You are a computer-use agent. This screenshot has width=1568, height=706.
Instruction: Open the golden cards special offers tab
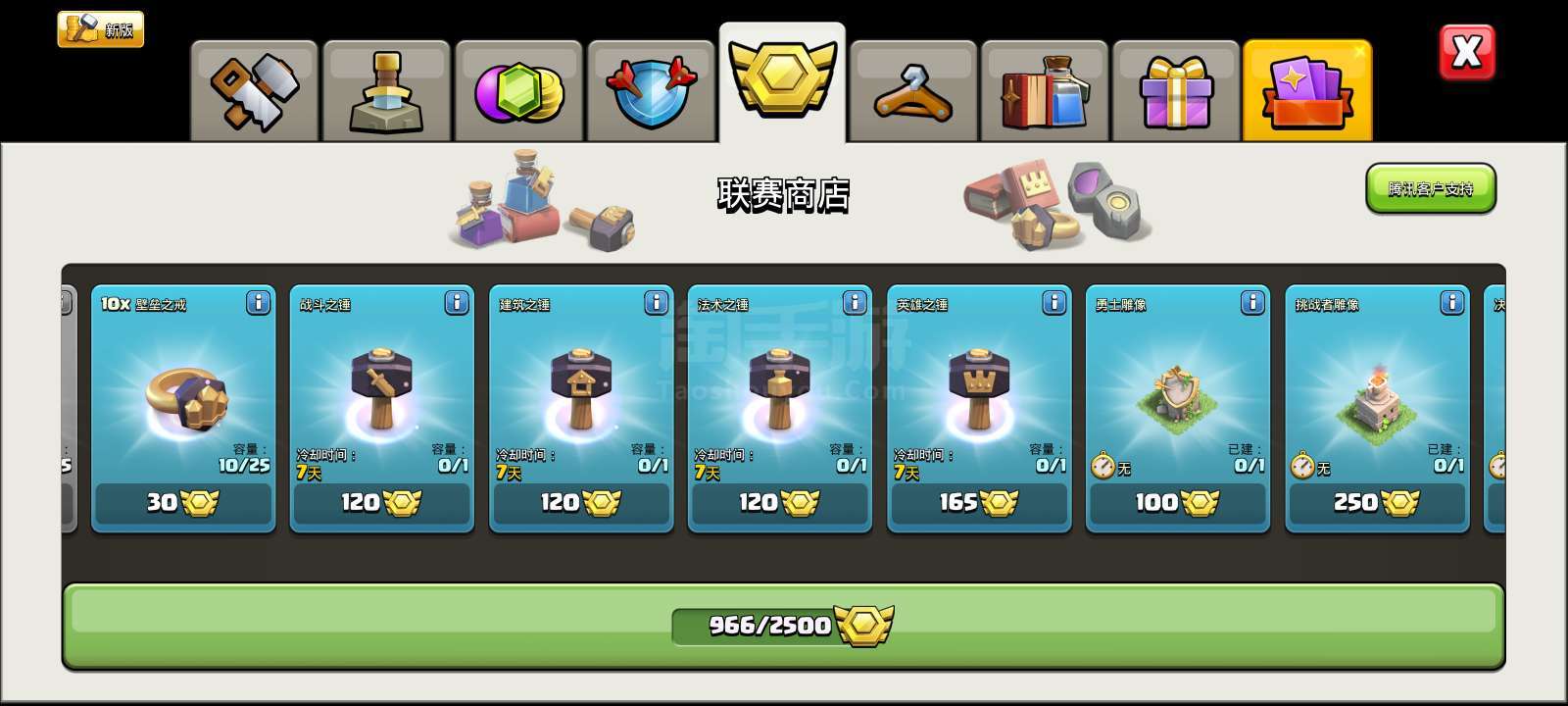(x=1307, y=91)
